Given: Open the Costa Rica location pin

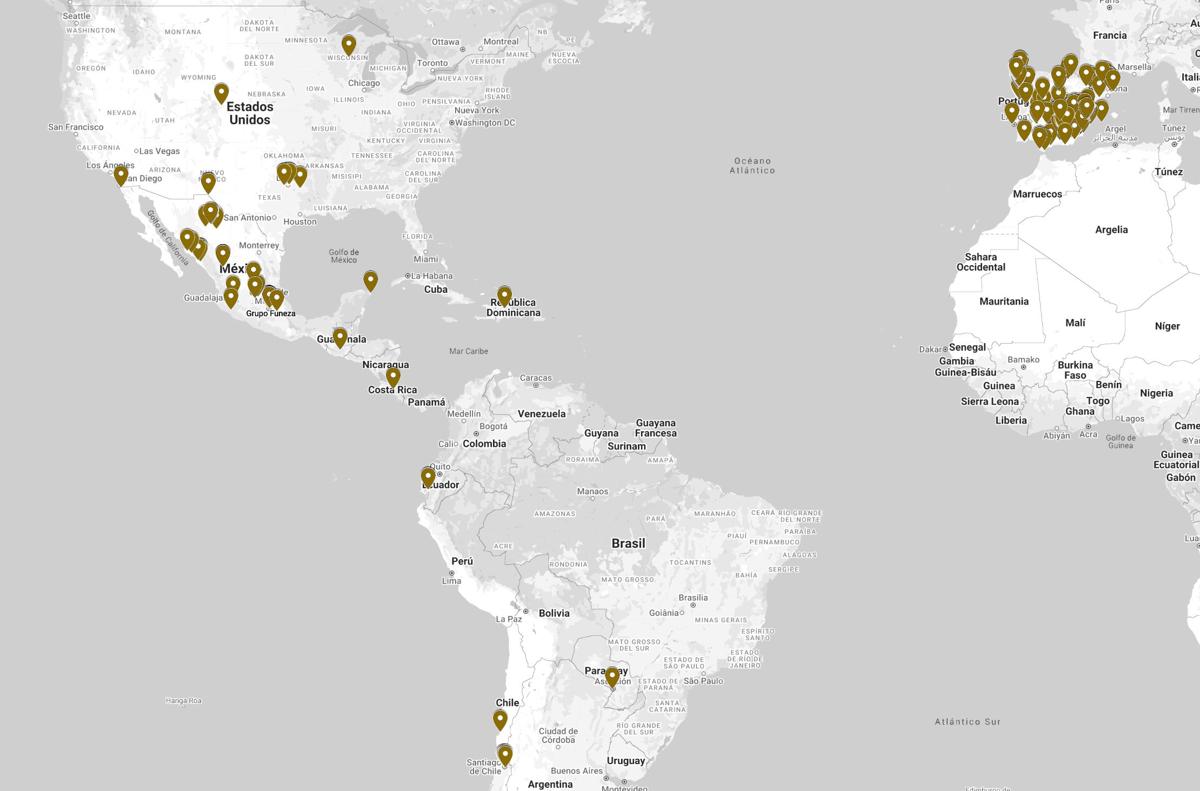Looking at the screenshot, I should [393, 377].
